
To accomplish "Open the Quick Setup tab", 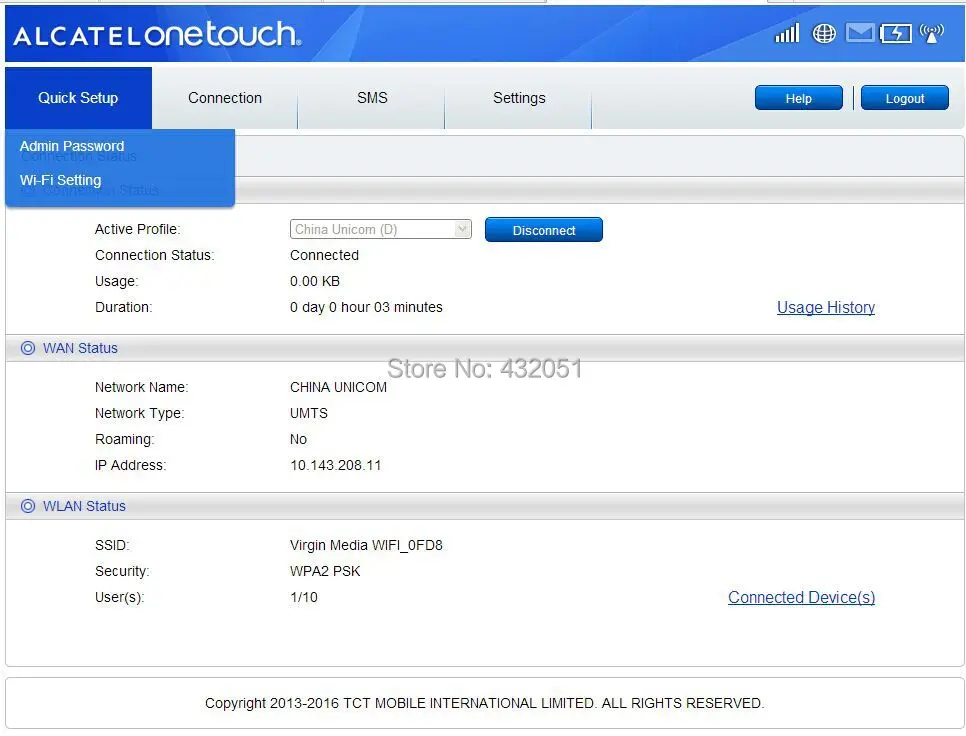I will coord(78,98).
